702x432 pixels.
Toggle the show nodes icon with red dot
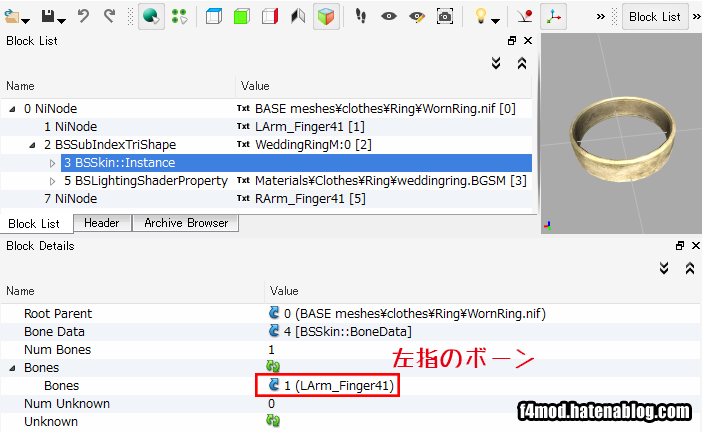click(x=525, y=17)
